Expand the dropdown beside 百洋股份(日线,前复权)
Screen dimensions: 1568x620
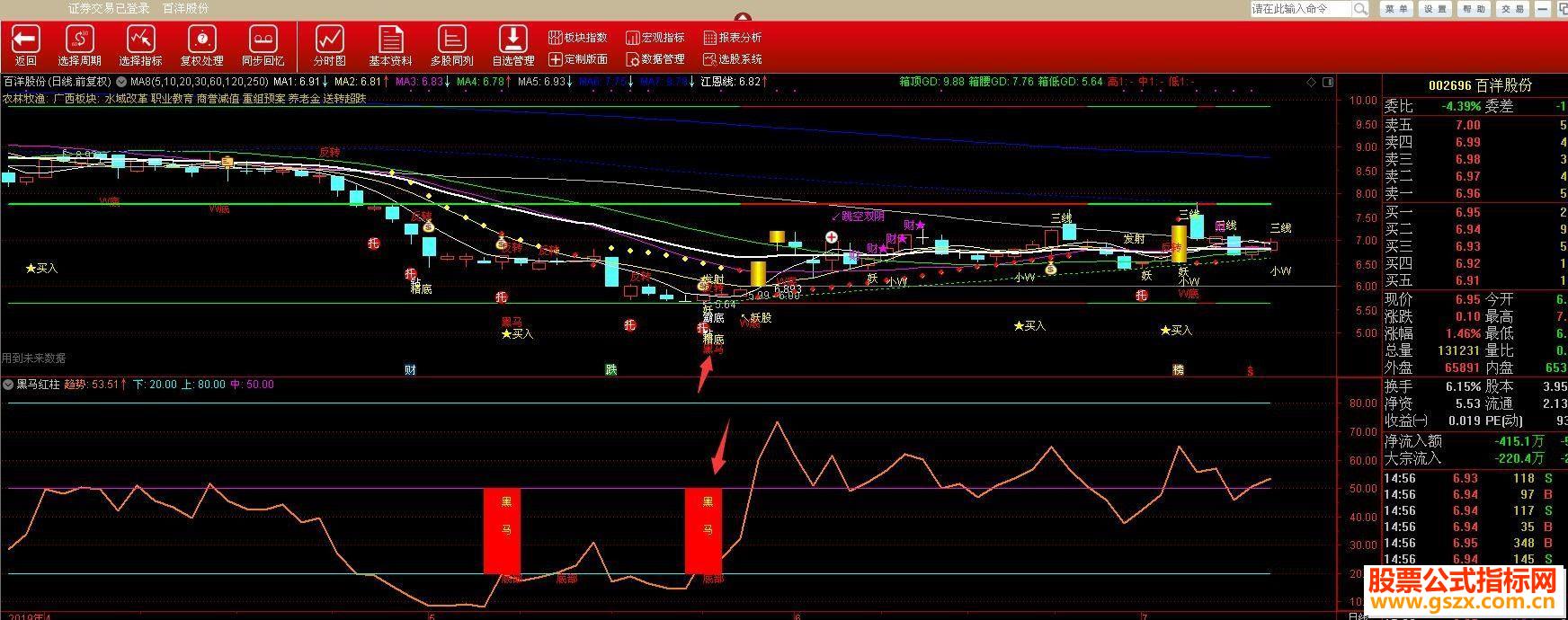click(x=120, y=82)
